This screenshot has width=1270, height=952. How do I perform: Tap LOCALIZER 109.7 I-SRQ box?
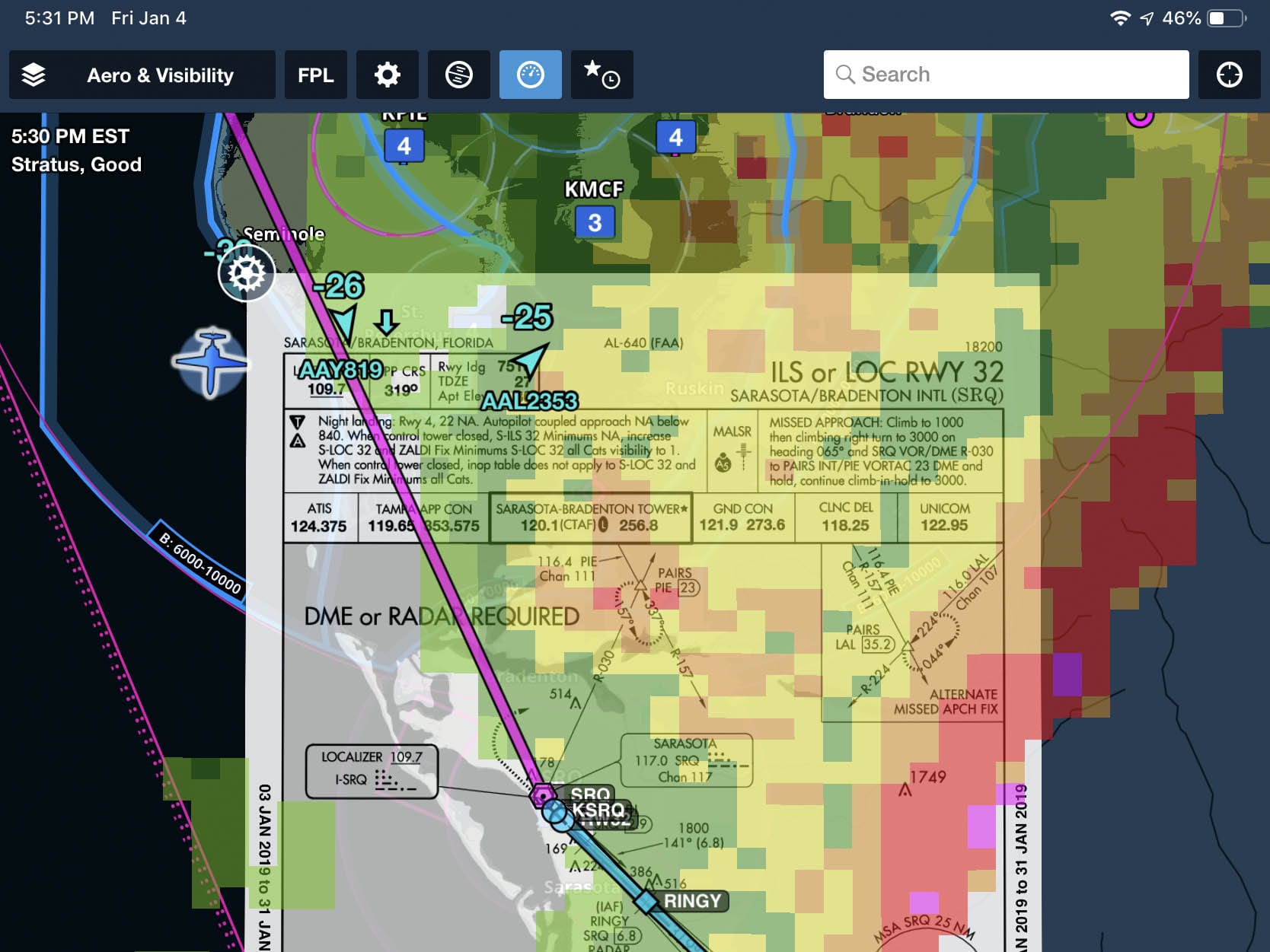pyautogui.click(x=372, y=771)
